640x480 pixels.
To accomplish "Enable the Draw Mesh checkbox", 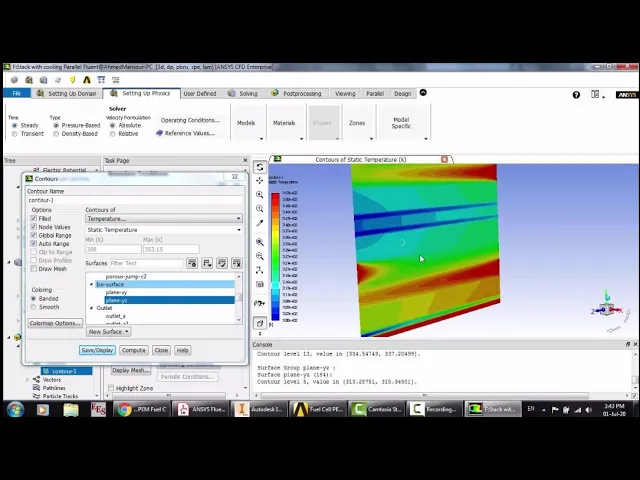I will 34,269.
